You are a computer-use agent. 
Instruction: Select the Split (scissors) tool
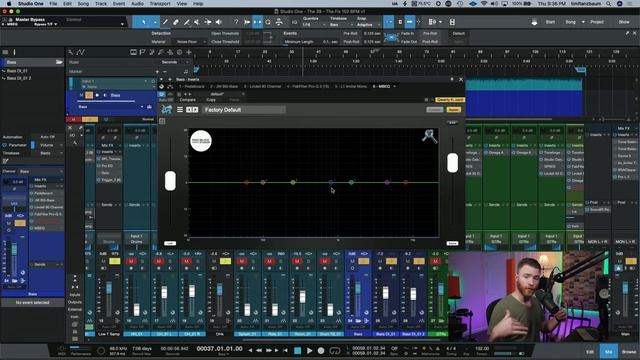coord(165,22)
